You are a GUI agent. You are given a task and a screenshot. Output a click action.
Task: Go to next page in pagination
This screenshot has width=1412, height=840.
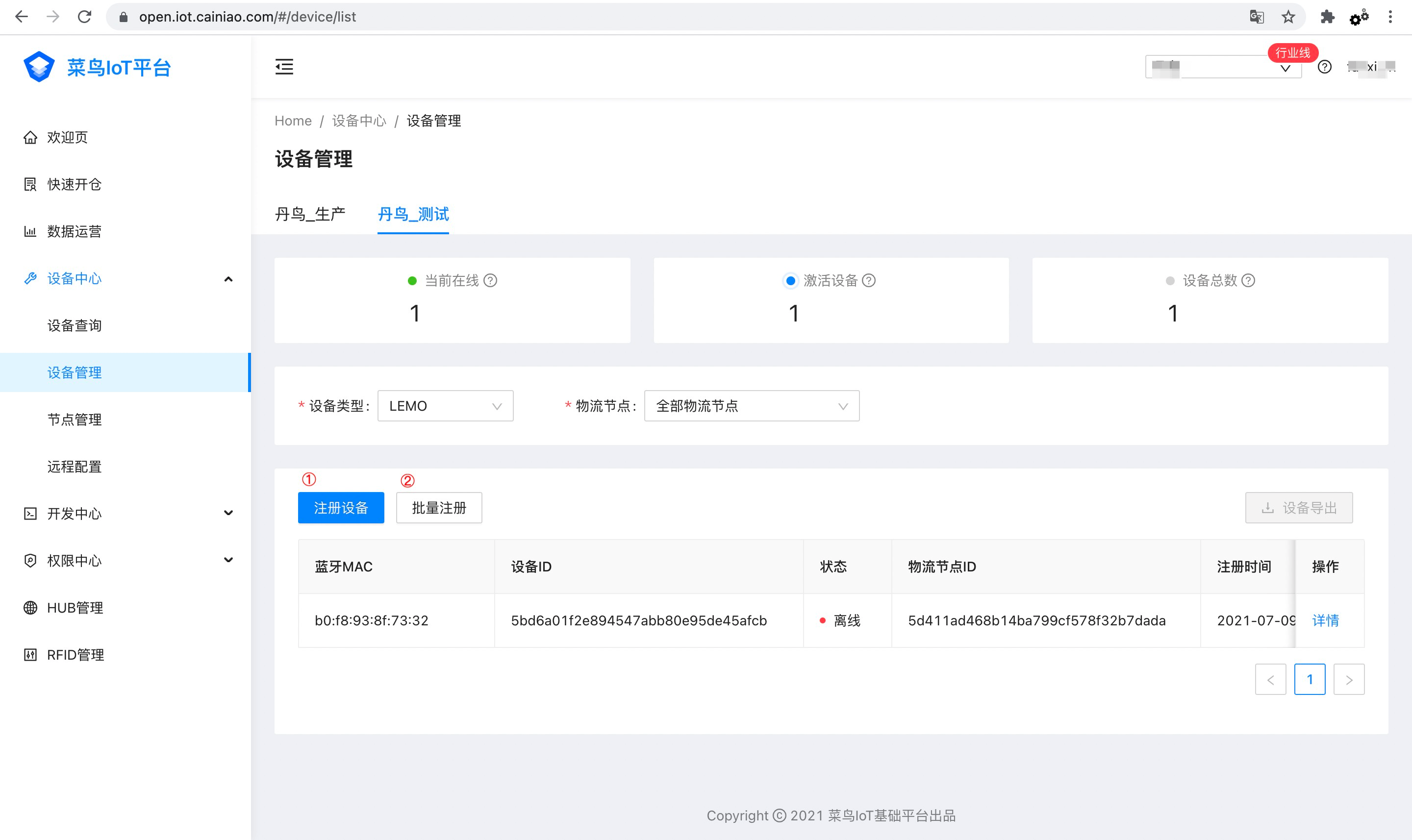[x=1349, y=679]
